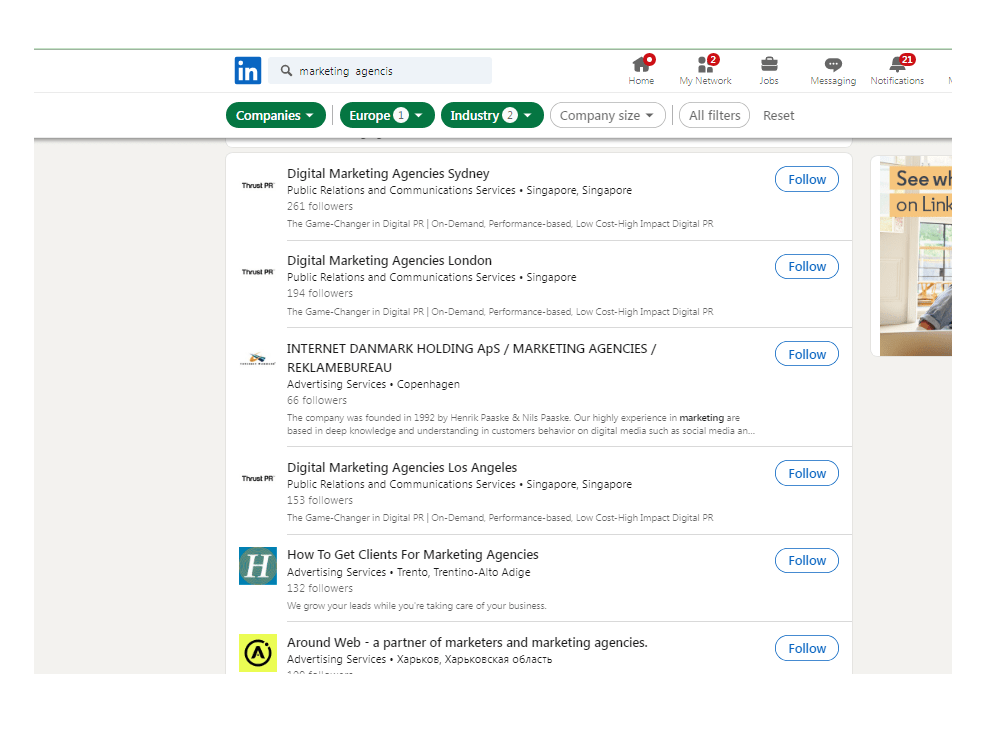
Task: Open the Companies filter dropdown
Action: (276, 115)
